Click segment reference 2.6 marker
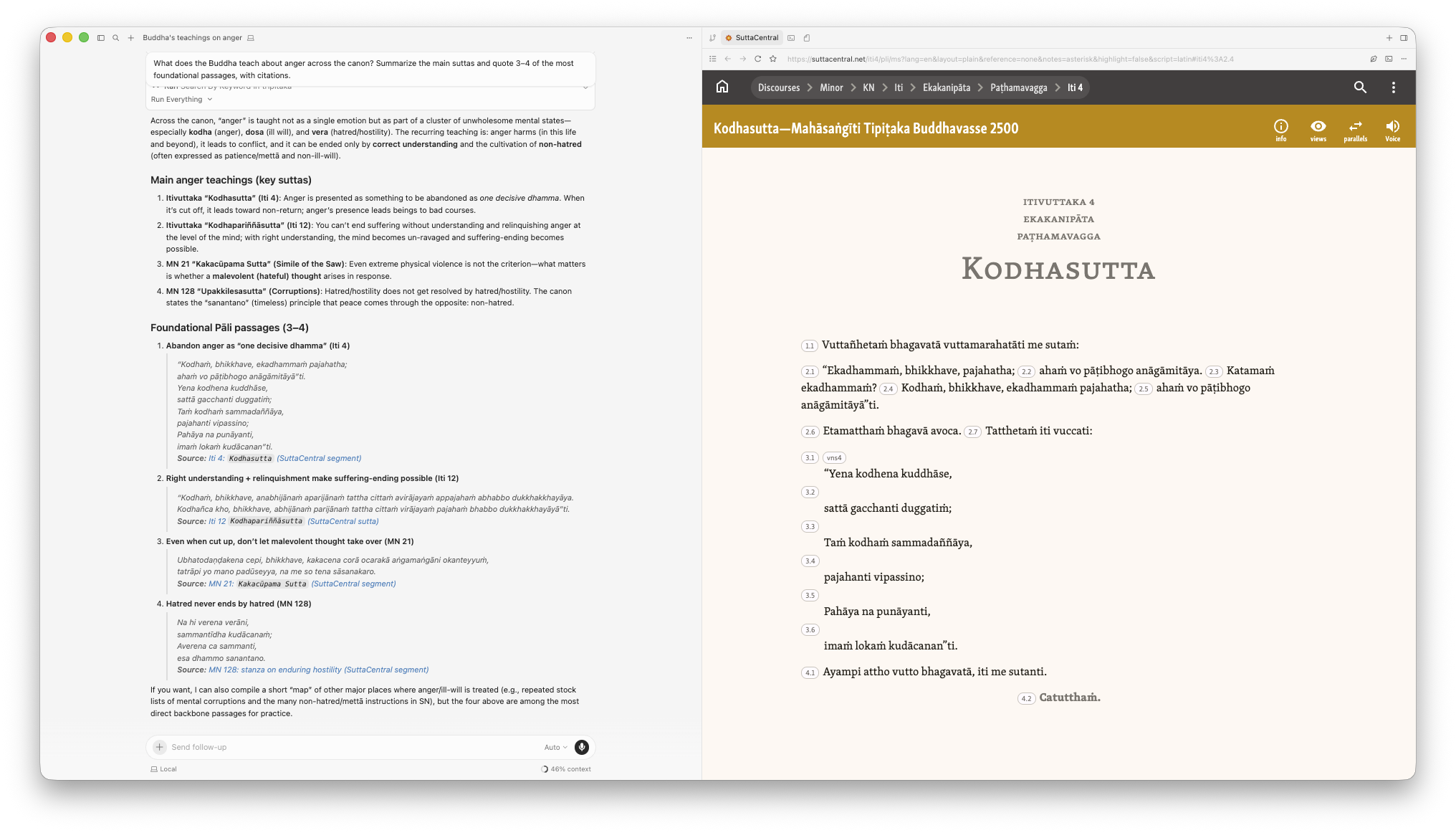The height and width of the screenshot is (833, 1456). pyautogui.click(x=809, y=432)
